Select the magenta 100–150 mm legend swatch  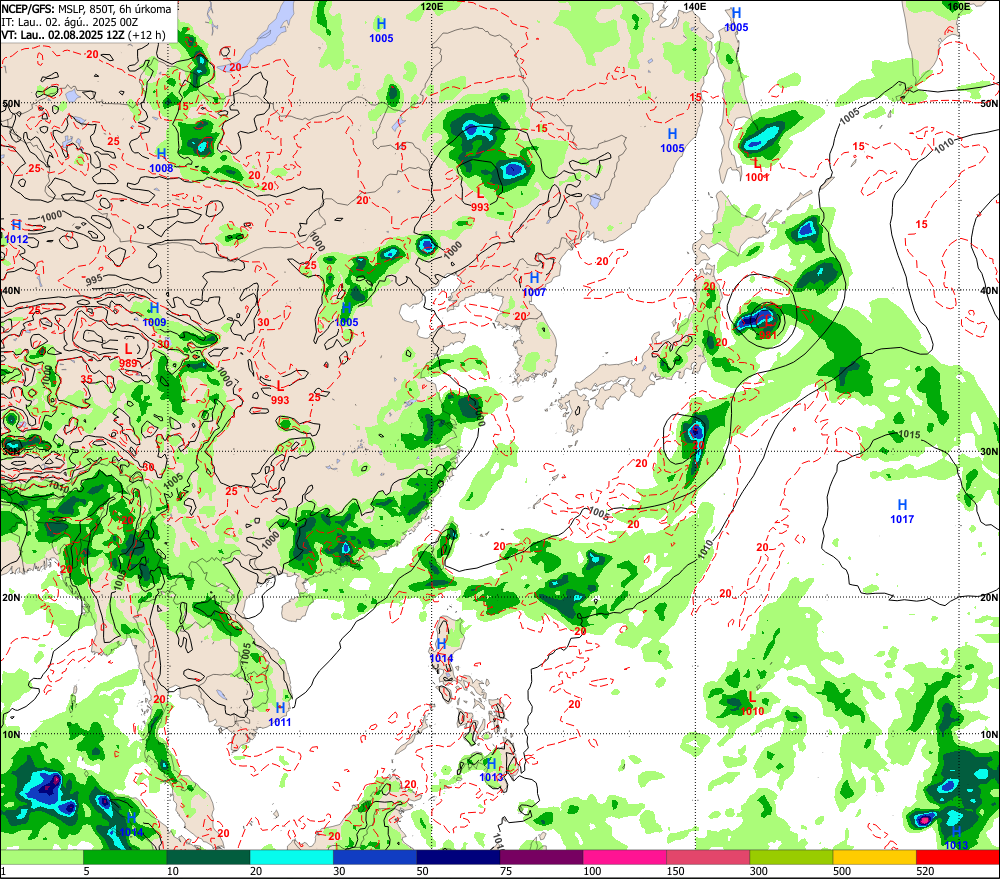tap(625, 857)
